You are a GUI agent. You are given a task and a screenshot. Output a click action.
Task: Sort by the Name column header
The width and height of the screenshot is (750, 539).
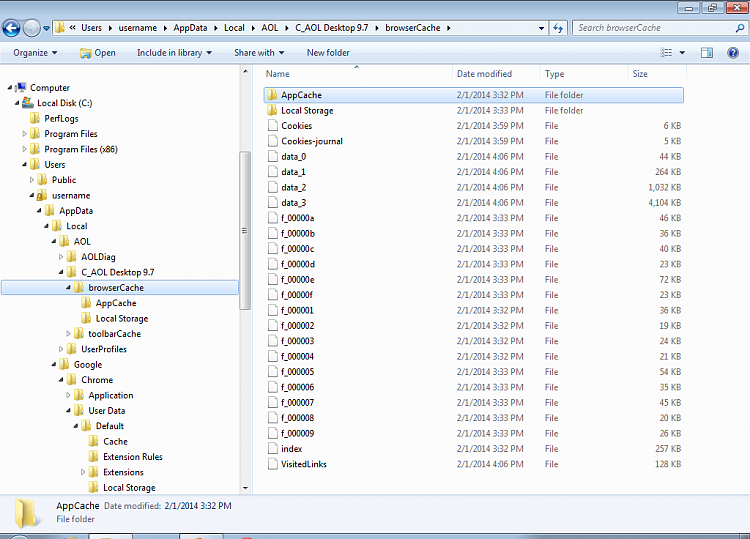356,74
